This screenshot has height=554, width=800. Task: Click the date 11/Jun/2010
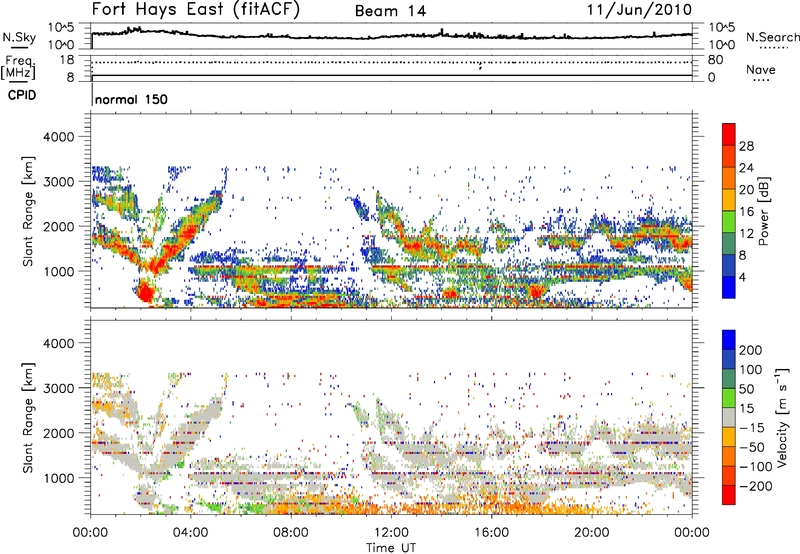coord(639,10)
